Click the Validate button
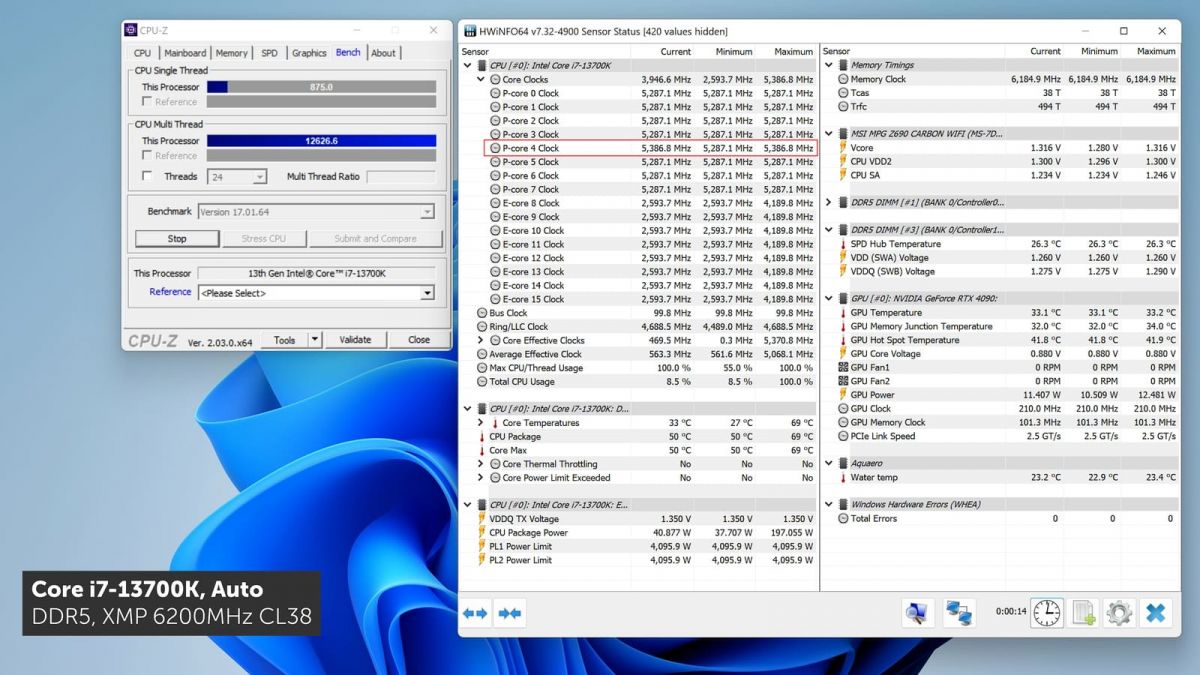This screenshot has width=1200, height=675. coord(355,339)
